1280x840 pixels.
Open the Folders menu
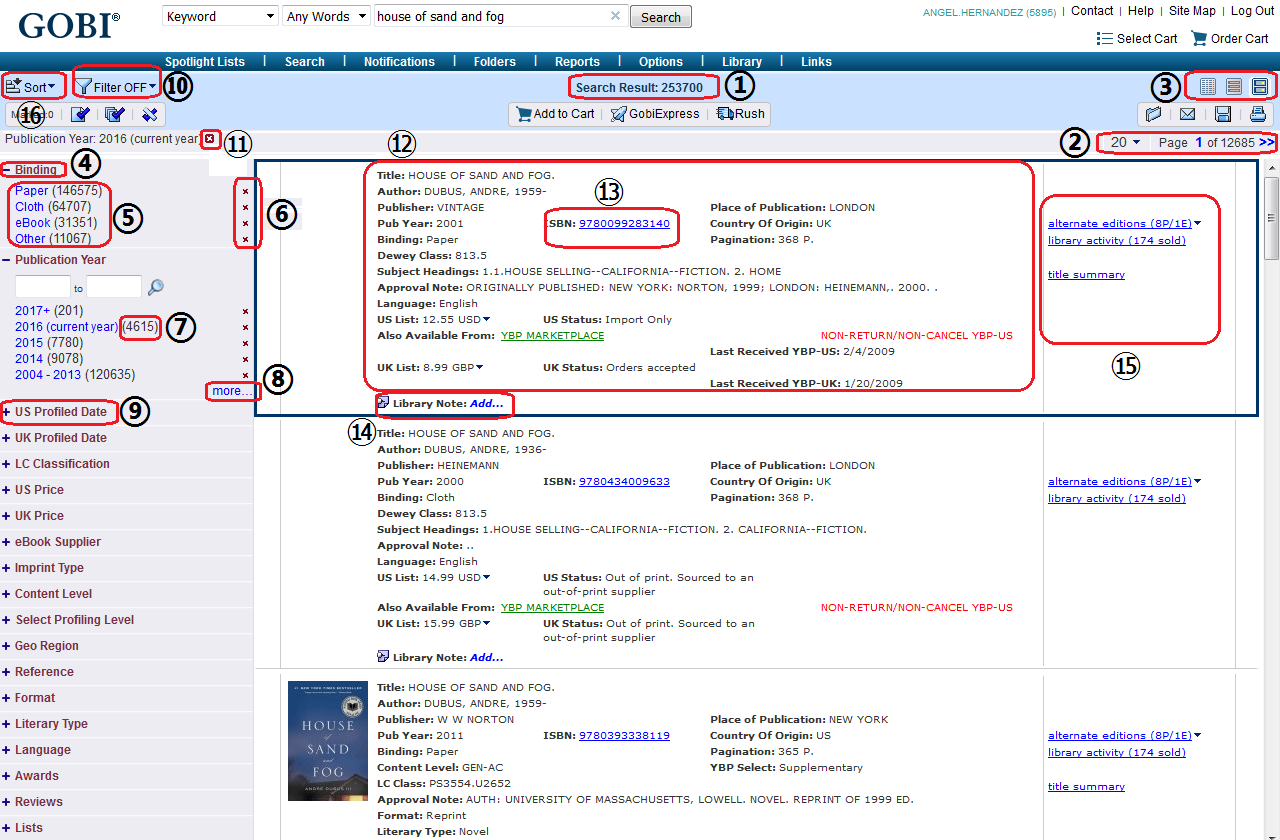point(495,61)
